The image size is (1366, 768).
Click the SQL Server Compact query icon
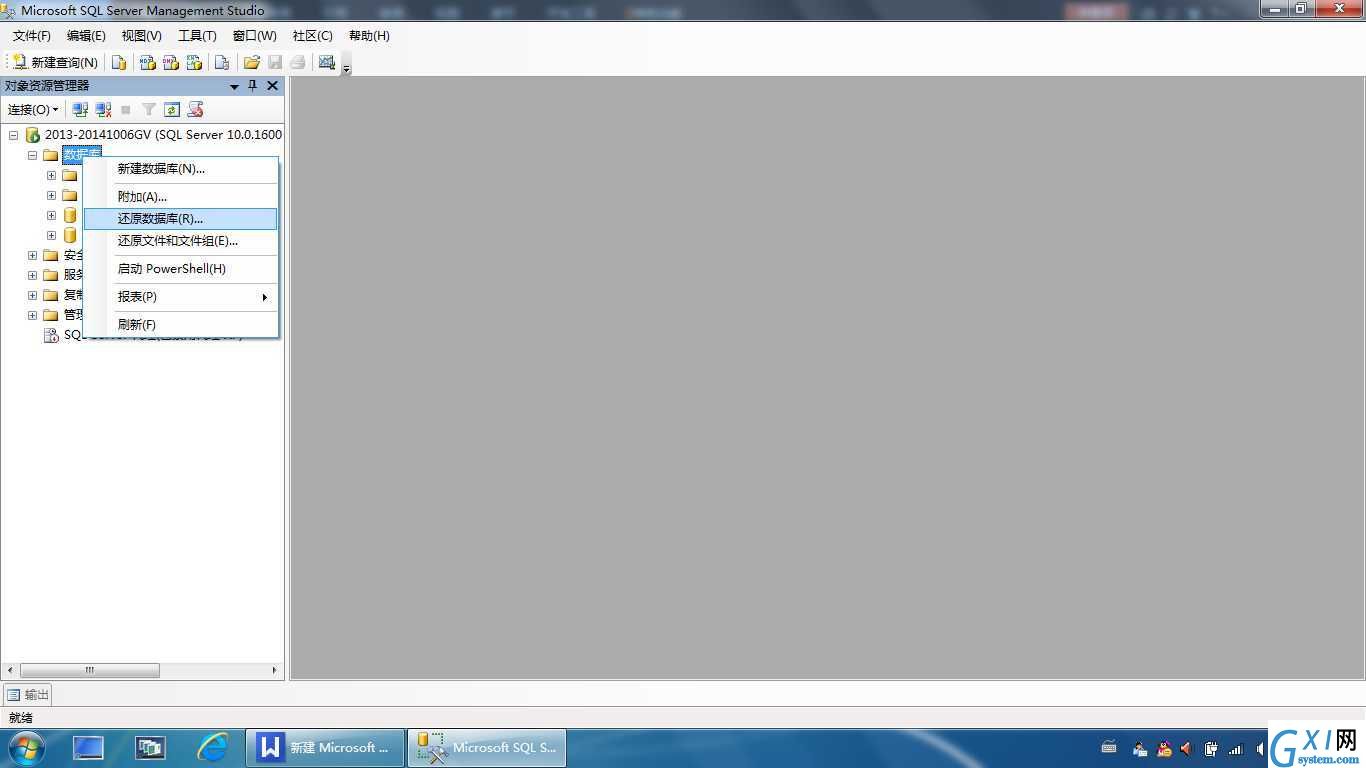tap(222, 62)
